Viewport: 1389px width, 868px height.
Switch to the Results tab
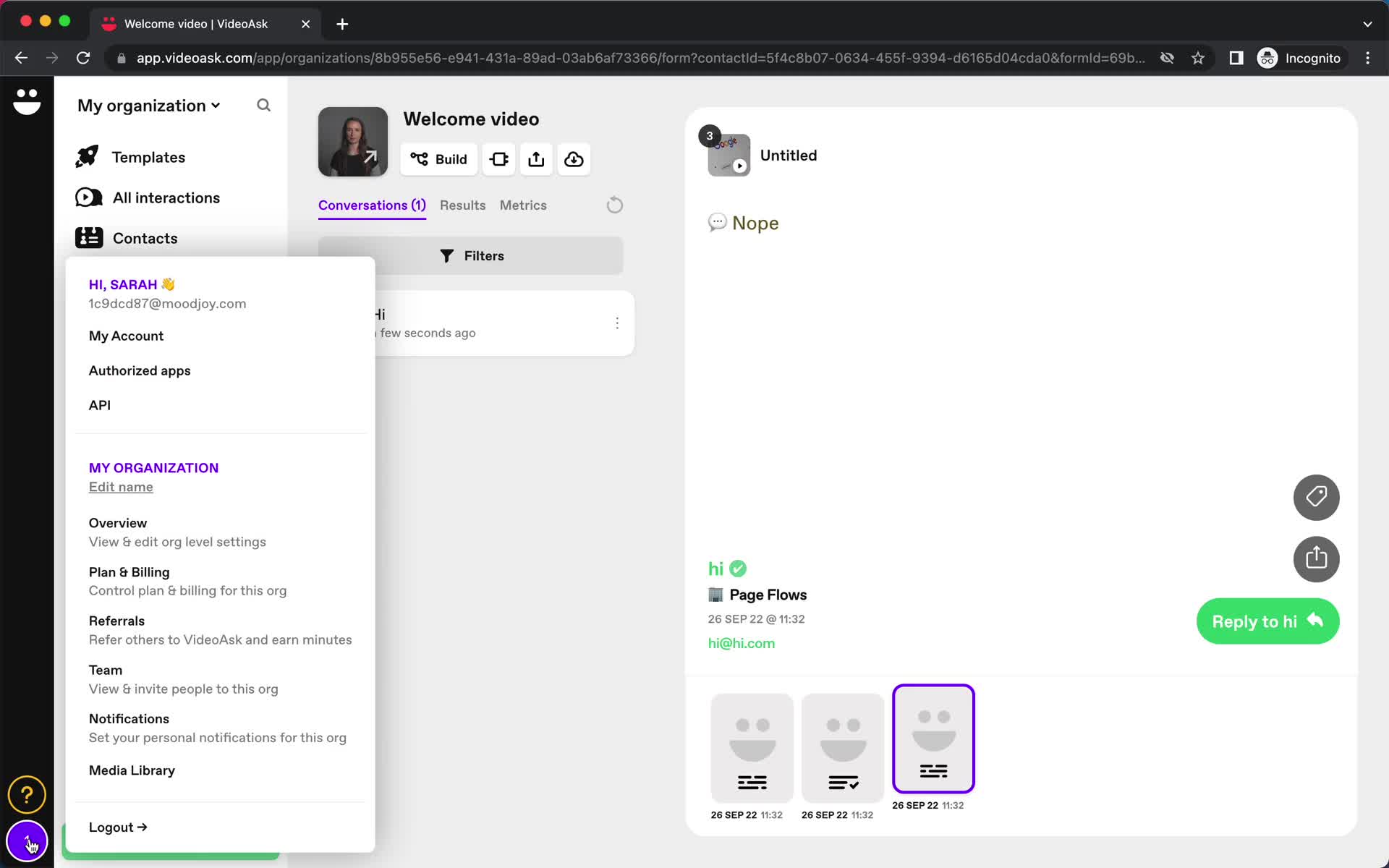click(x=462, y=205)
